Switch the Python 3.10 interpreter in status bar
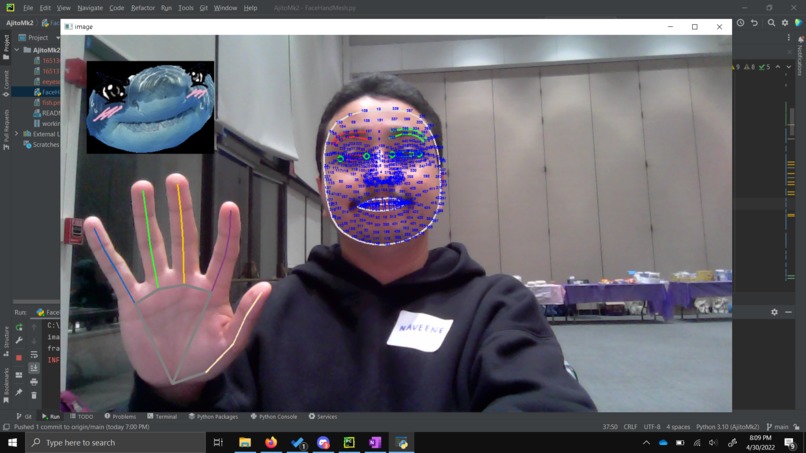Viewport: 806px width, 453px height. (x=727, y=427)
